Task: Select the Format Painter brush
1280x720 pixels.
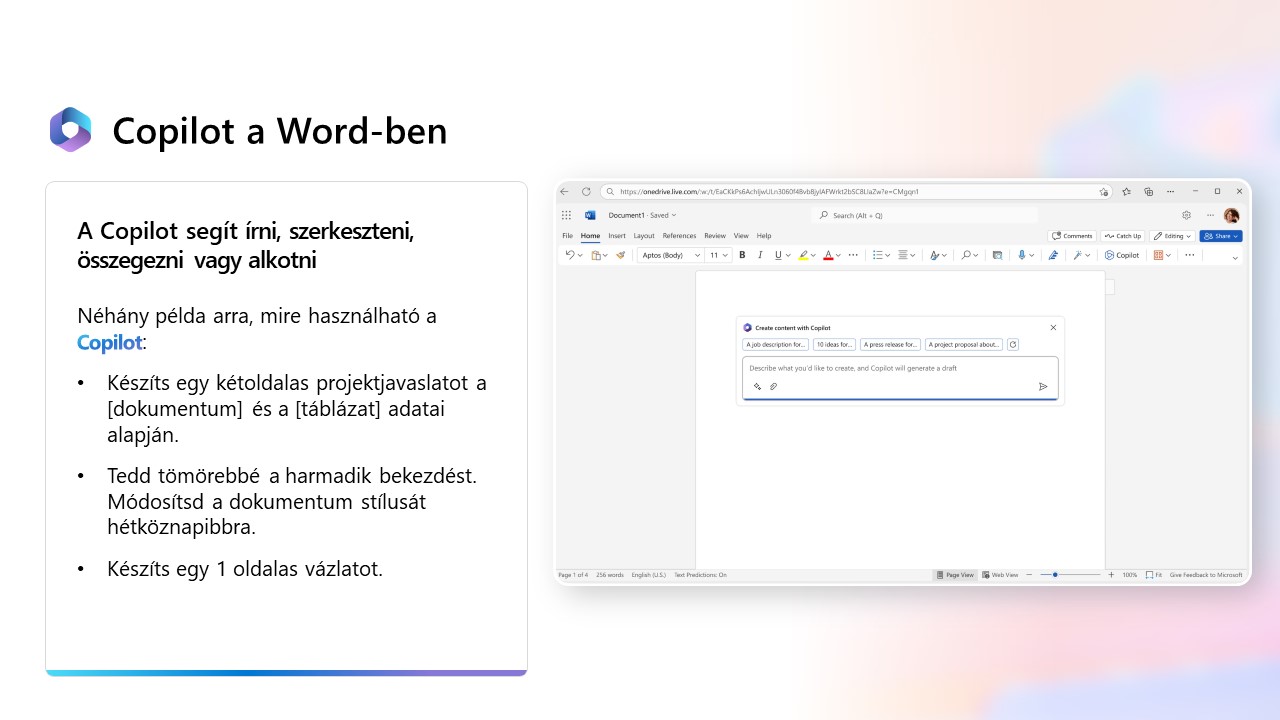Action: click(x=620, y=255)
